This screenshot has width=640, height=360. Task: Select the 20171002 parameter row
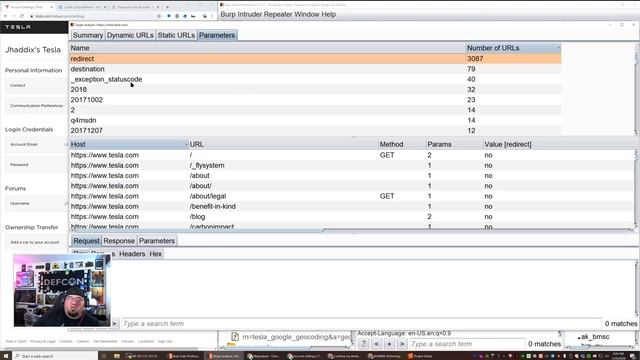click(315, 100)
